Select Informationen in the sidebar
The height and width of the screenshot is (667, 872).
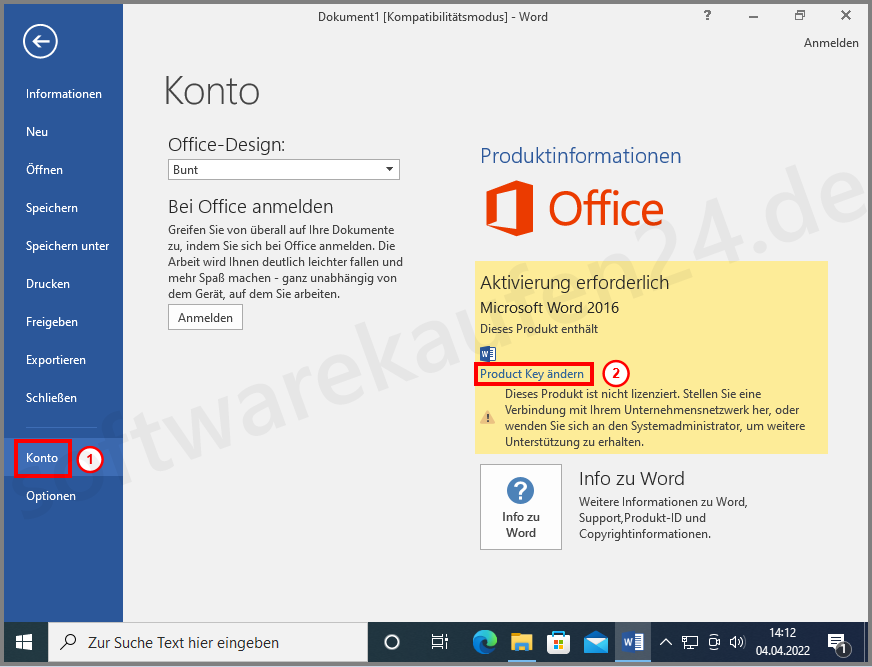pyautogui.click(x=63, y=93)
